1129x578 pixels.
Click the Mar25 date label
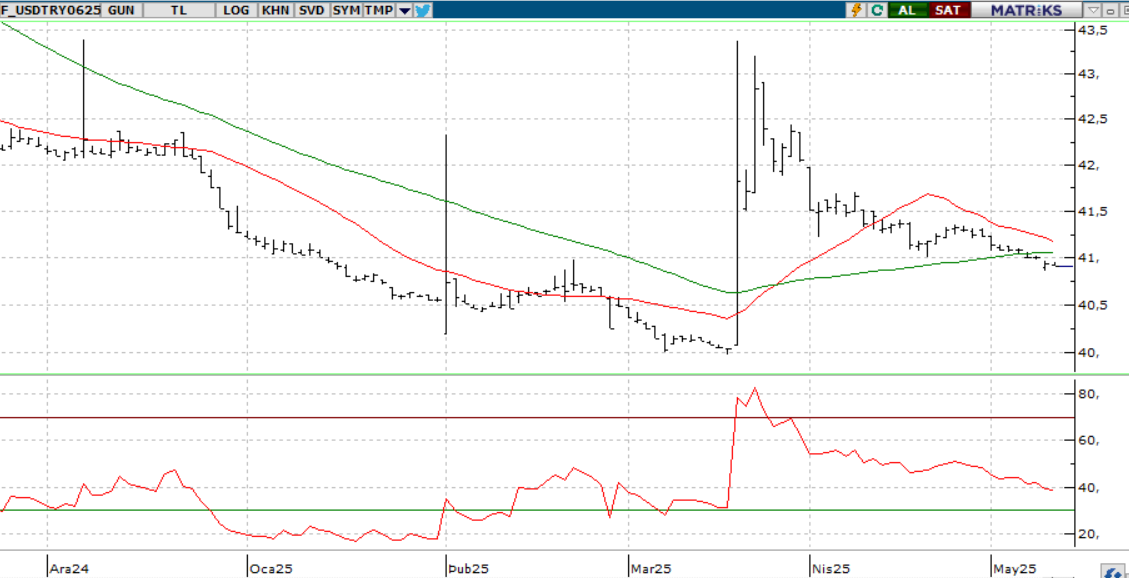pos(651,569)
